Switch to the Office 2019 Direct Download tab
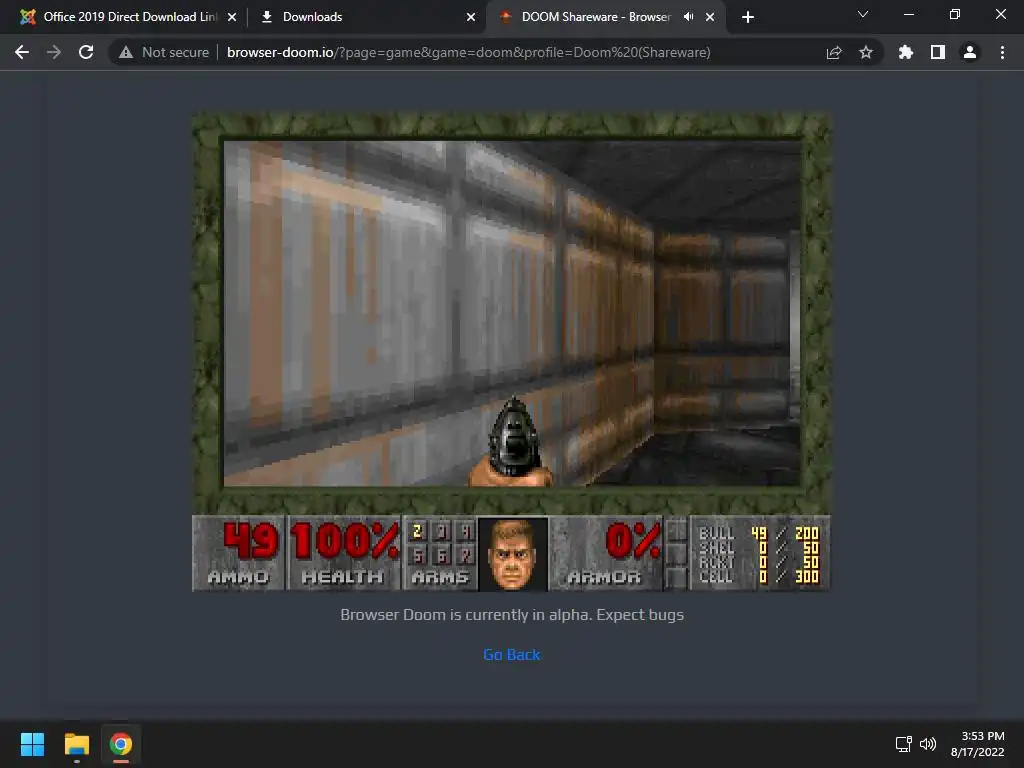 (x=129, y=17)
